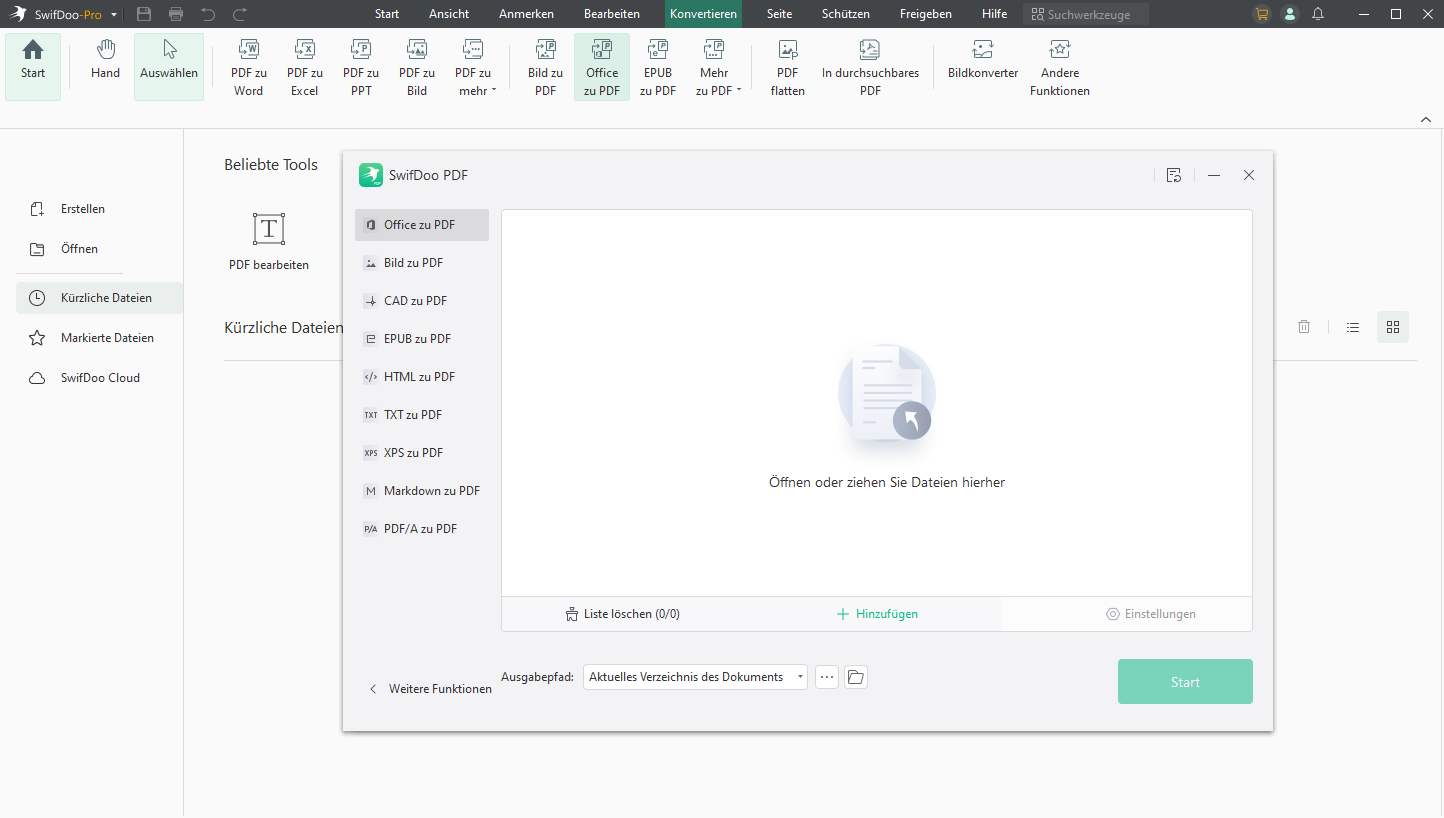Screen dimensions: 1444x818
Task: Expand PDF zu mehr options
Action: tap(473, 67)
